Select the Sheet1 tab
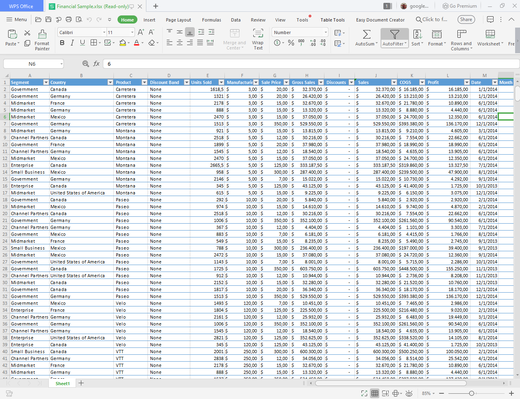The height and width of the screenshot is (399, 520). tap(63, 383)
